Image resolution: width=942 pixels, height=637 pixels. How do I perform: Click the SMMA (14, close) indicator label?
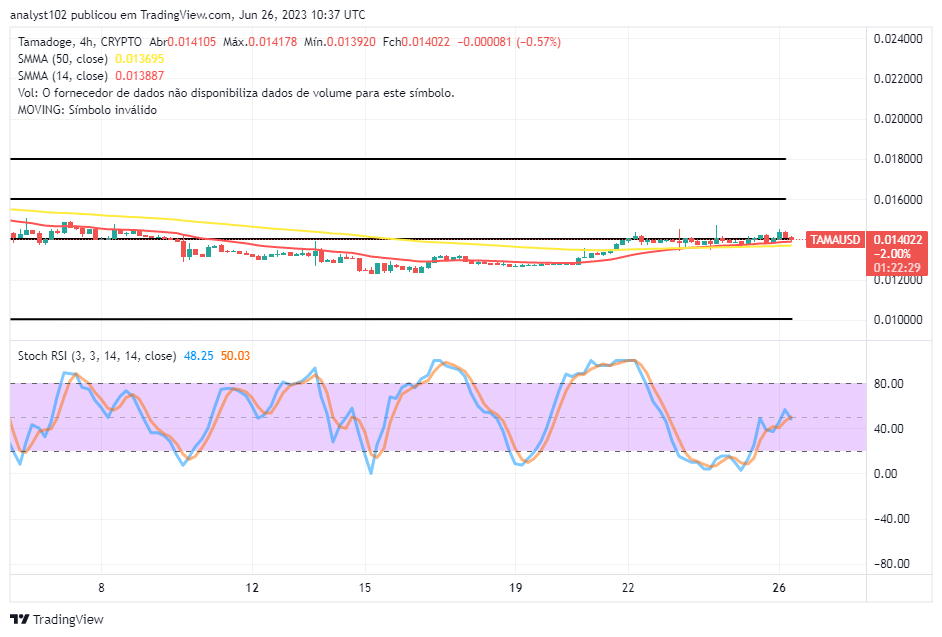63,76
